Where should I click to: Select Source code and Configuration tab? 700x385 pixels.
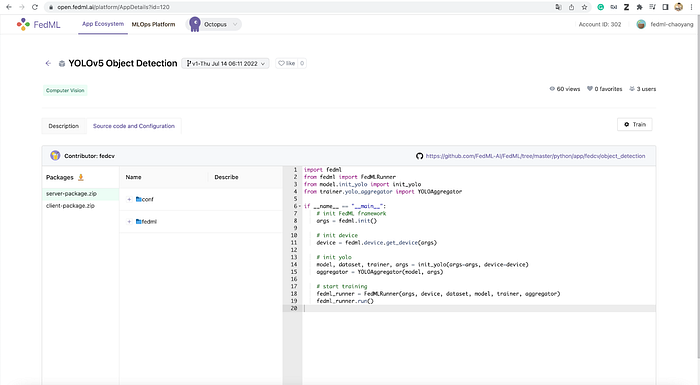[134, 126]
